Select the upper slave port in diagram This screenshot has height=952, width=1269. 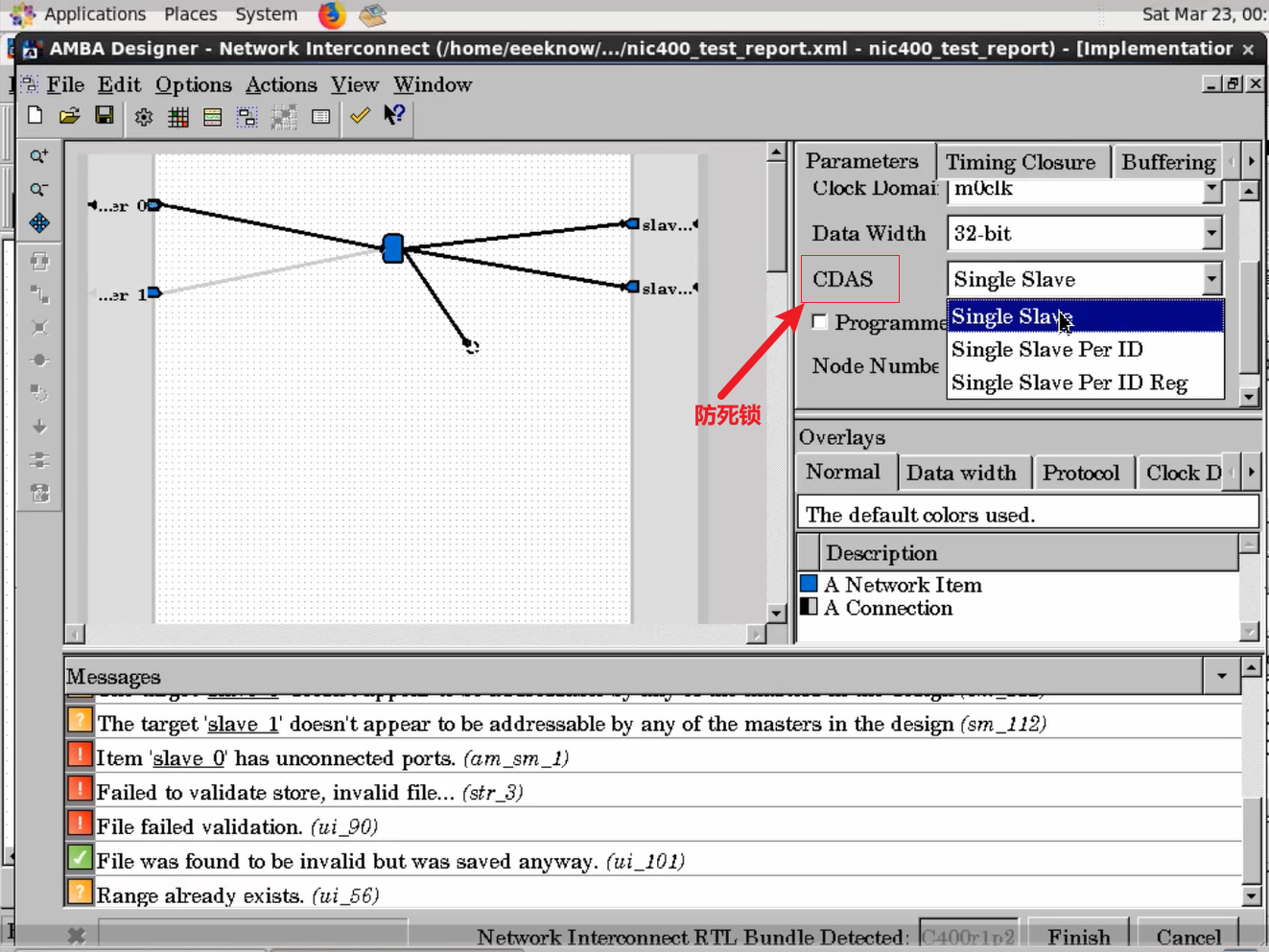tap(632, 223)
